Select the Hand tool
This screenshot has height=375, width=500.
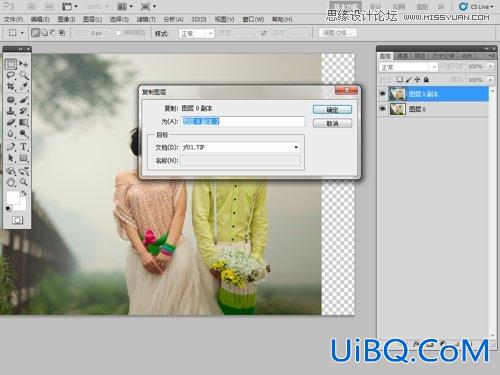click(11, 182)
